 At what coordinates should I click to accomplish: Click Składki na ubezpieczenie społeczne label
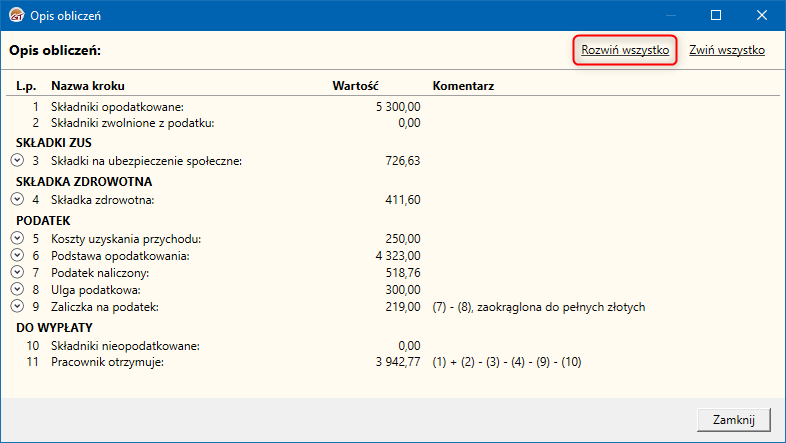pyautogui.click(x=146, y=161)
